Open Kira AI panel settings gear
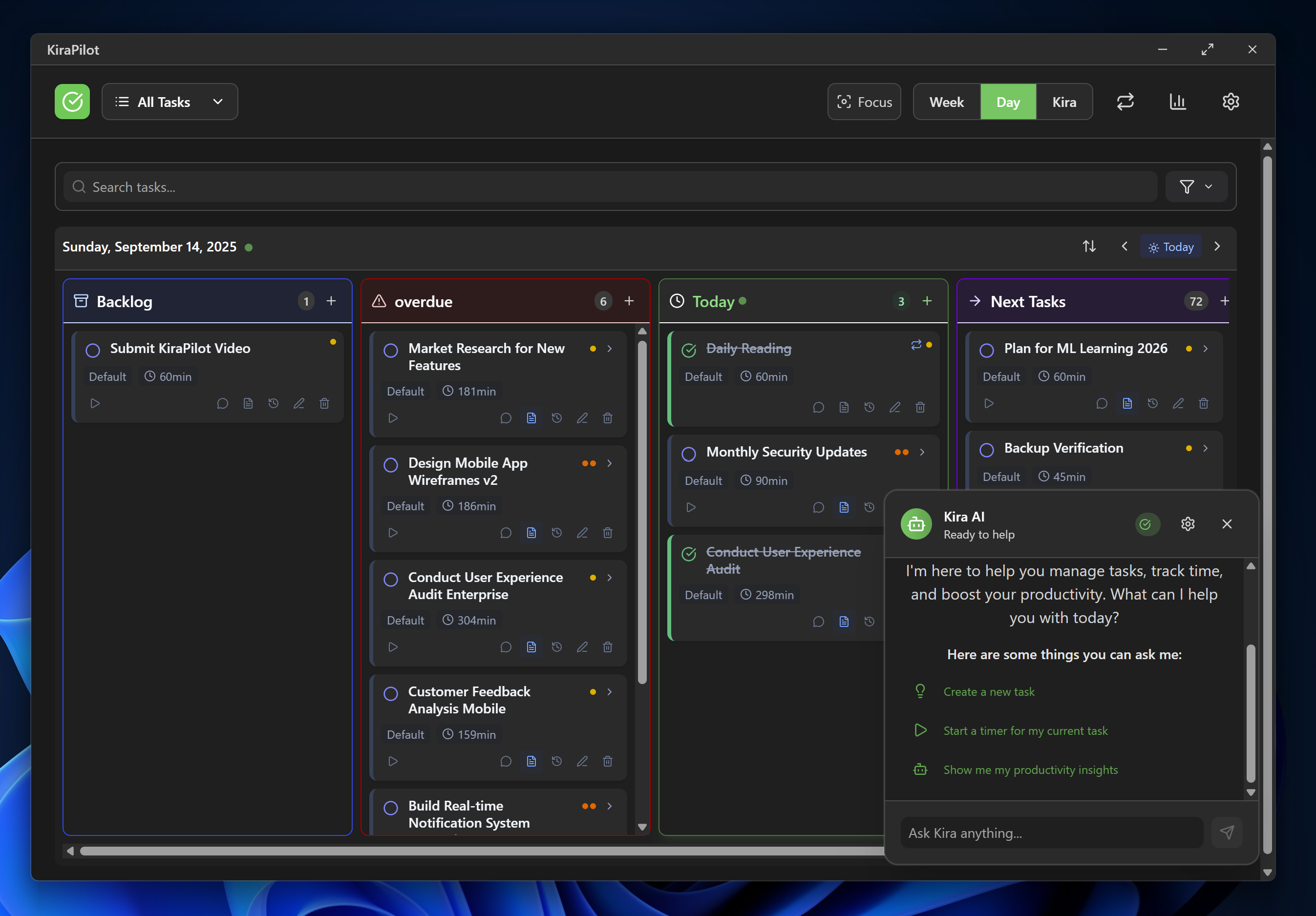Viewport: 1316px width, 916px height. [x=1188, y=524]
